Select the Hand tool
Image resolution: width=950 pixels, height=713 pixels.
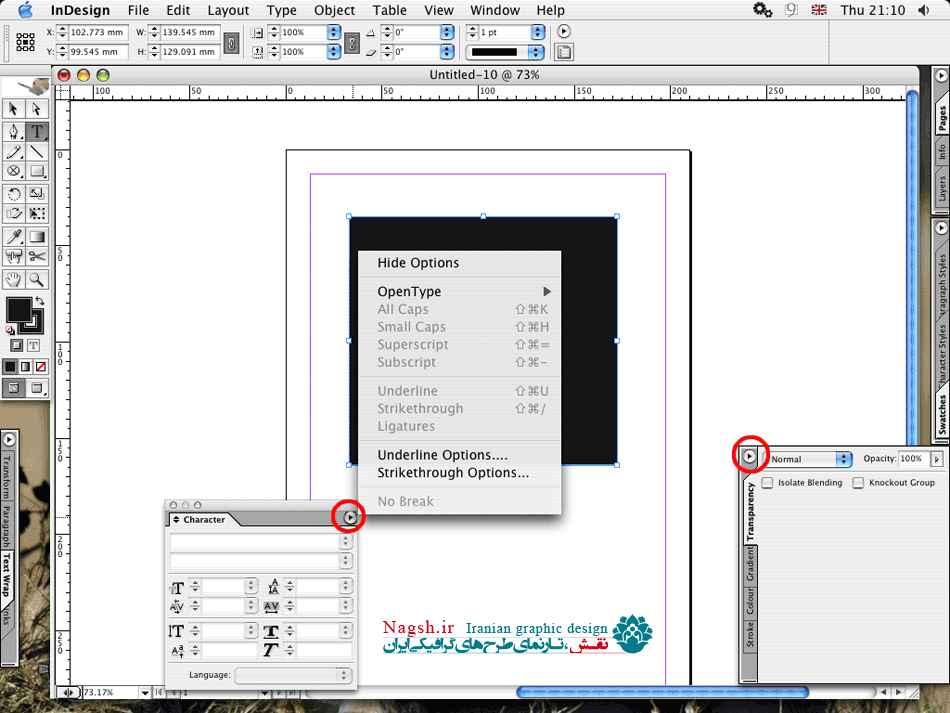(x=13, y=279)
